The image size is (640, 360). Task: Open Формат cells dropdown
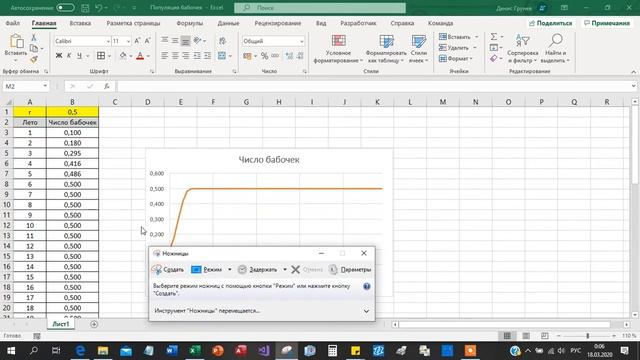456,59
